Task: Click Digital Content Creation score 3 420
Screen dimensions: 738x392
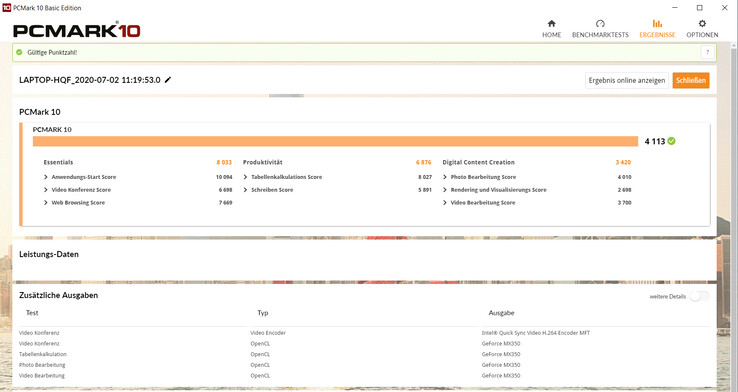Action: [x=623, y=162]
